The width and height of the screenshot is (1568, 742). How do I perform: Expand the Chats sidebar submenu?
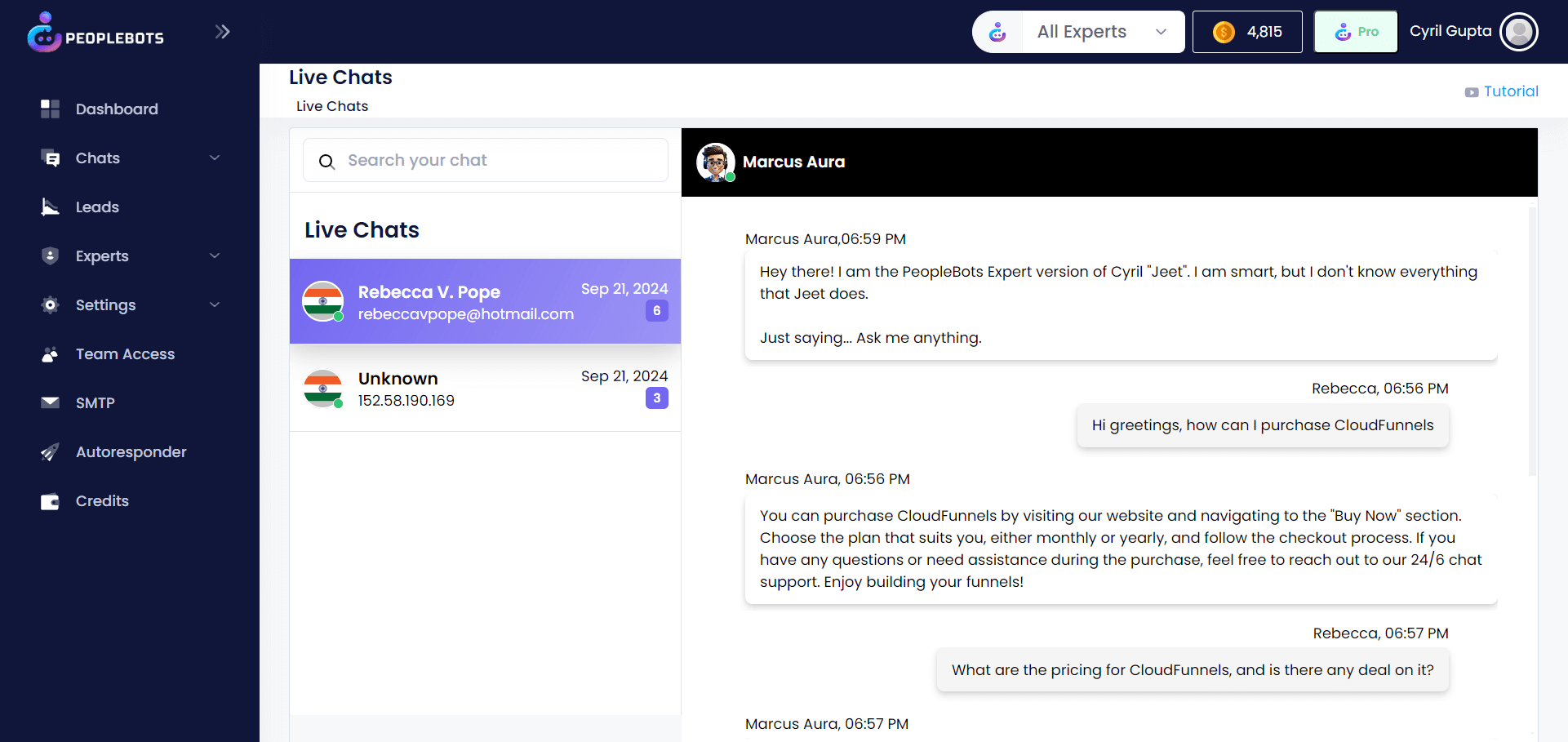tap(215, 158)
